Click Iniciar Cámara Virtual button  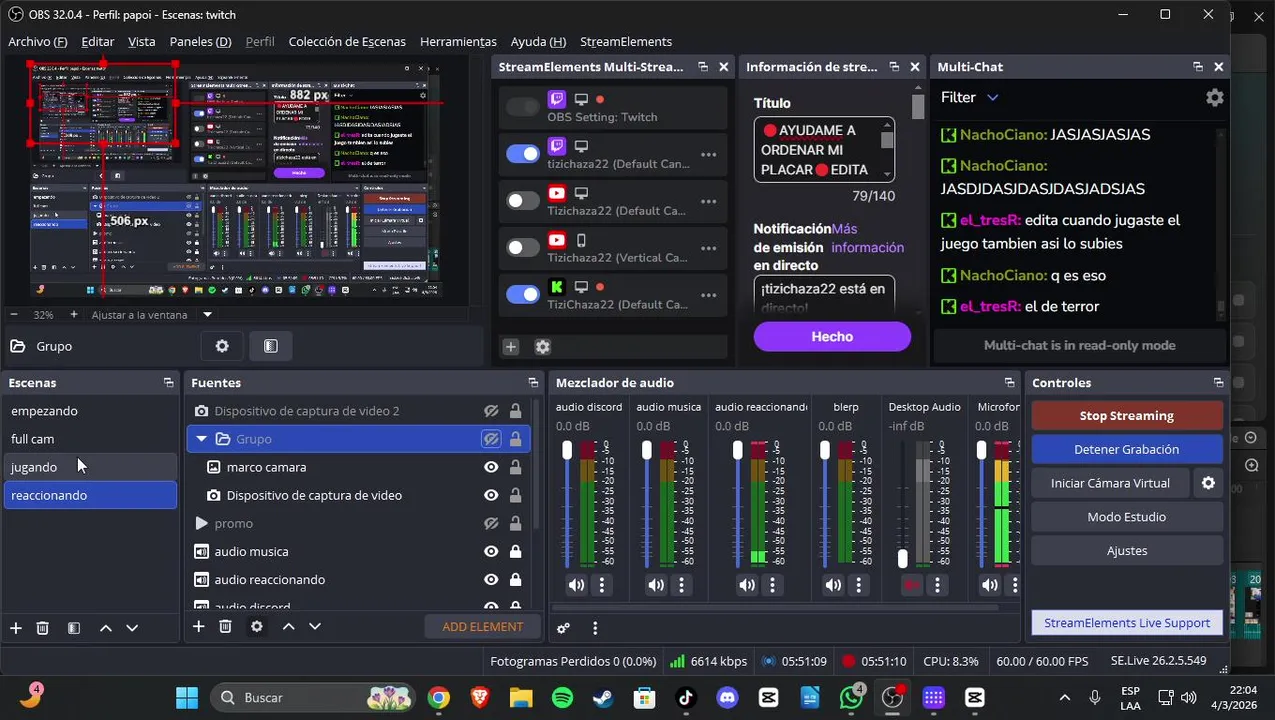pyautogui.click(x=1110, y=483)
